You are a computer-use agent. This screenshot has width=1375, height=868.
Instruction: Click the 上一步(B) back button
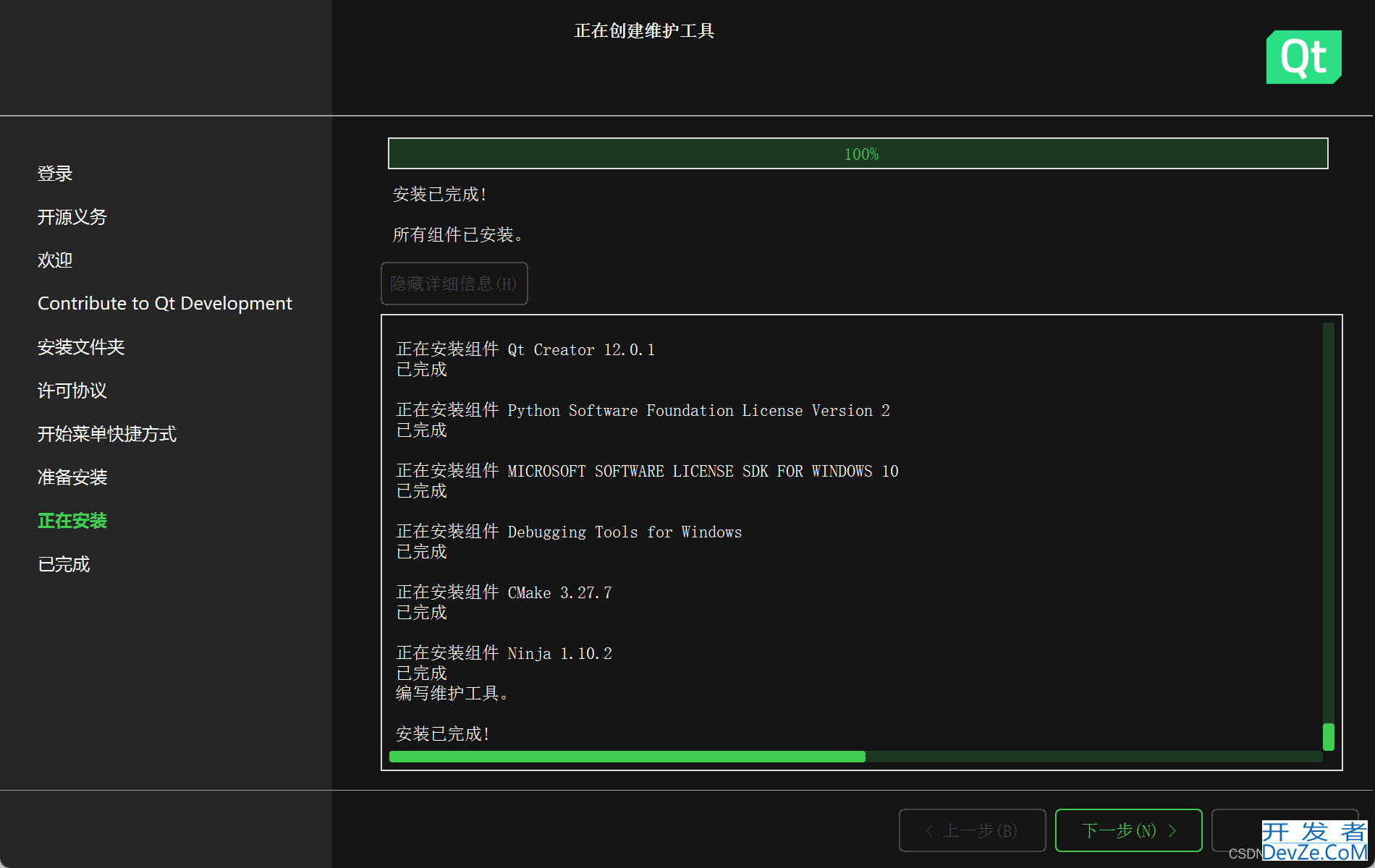tap(972, 830)
